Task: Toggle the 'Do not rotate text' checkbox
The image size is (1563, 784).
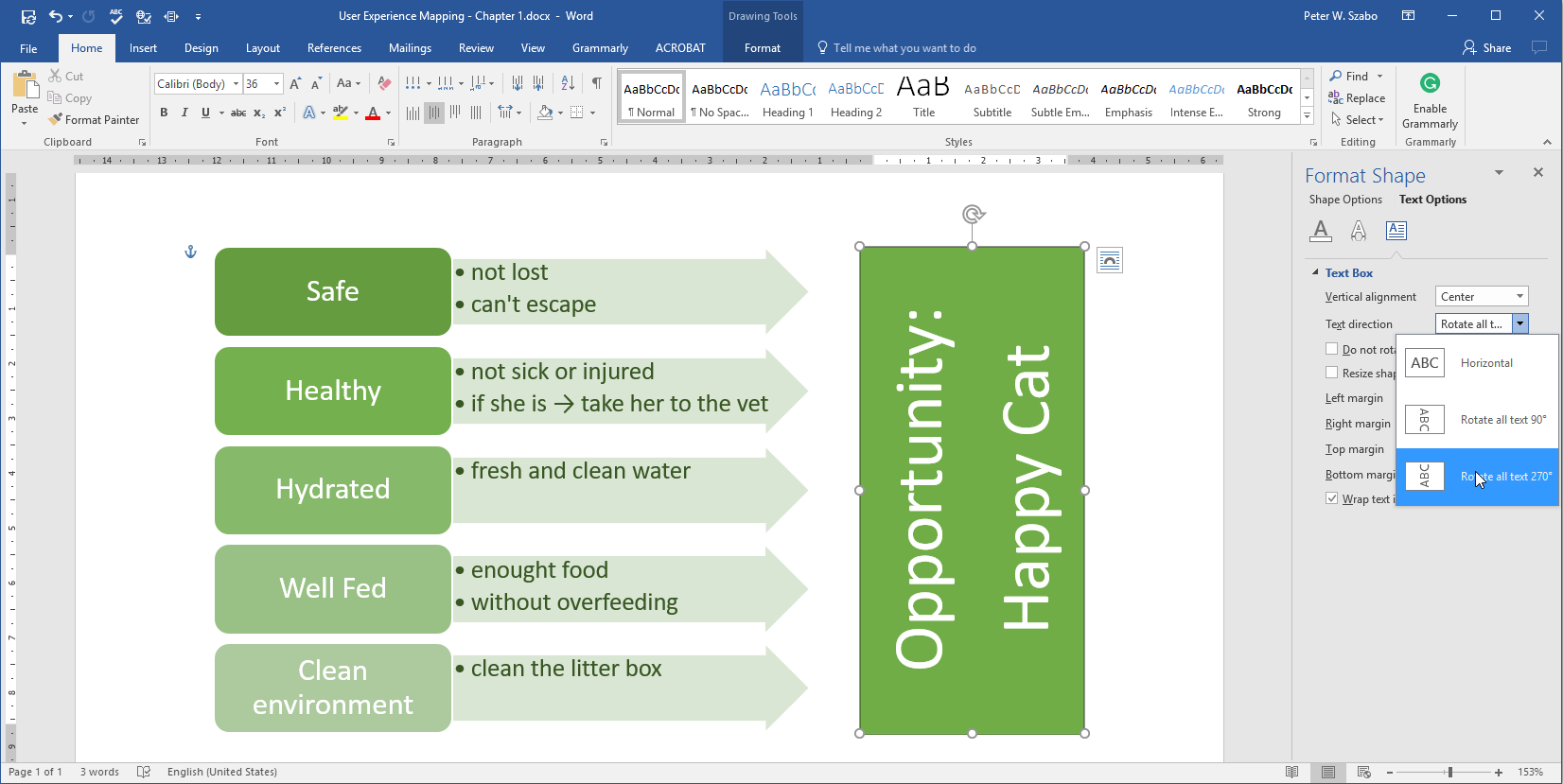Action: 1332,349
